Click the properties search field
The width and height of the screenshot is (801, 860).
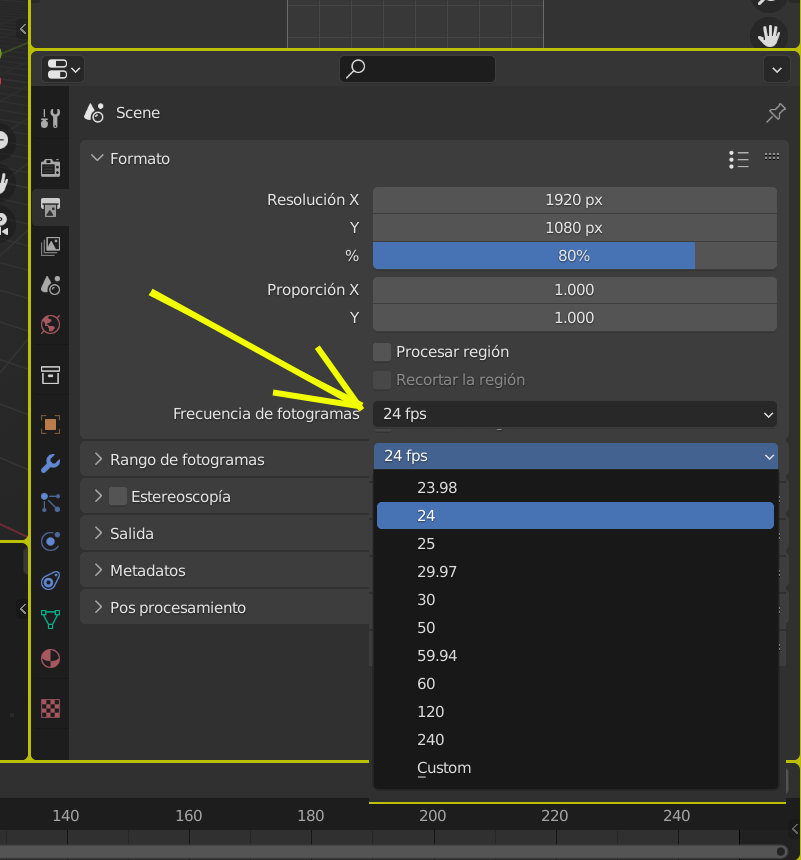click(x=418, y=69)
